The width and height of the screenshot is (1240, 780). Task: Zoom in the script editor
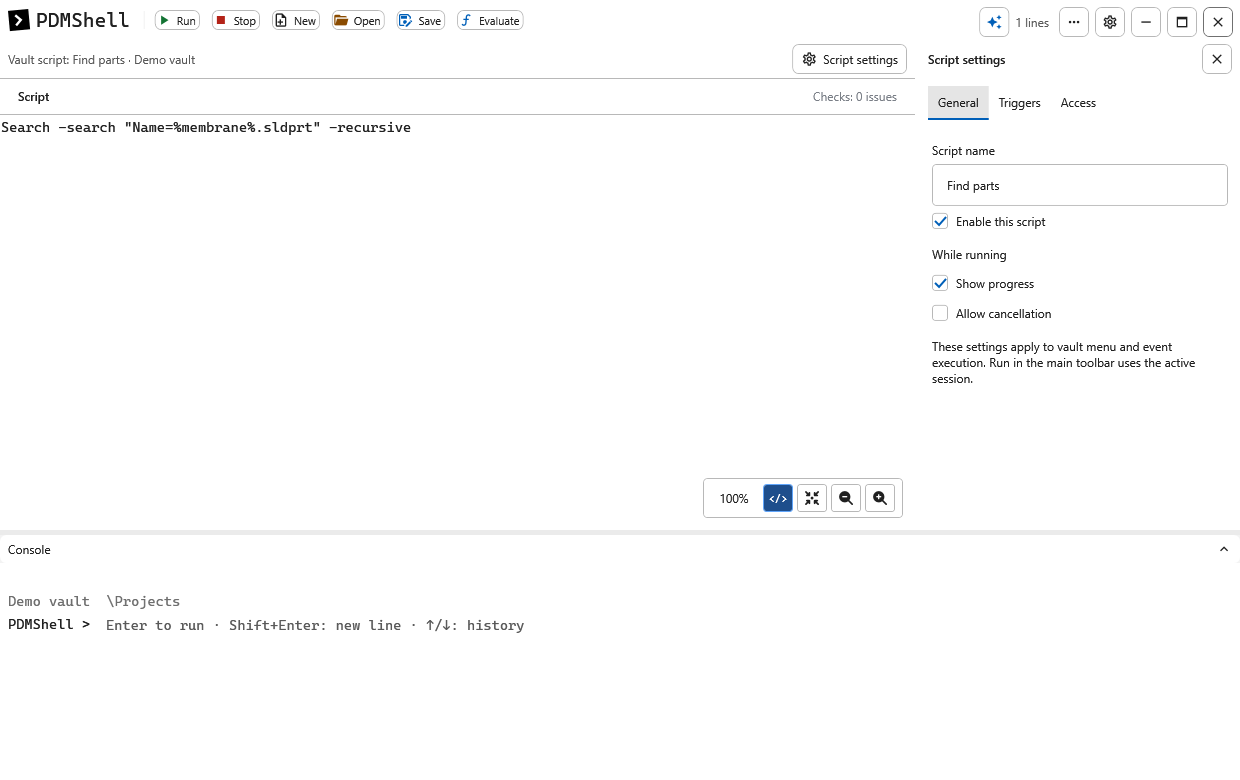(880, 498)
